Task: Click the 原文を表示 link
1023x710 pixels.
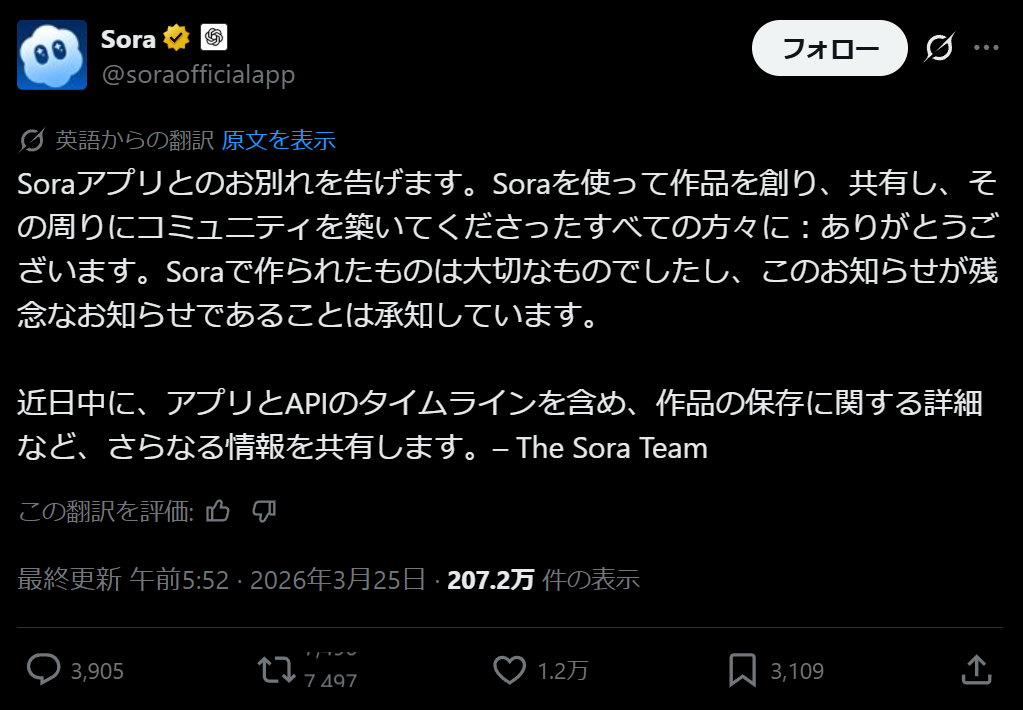Action: [278, 140]
